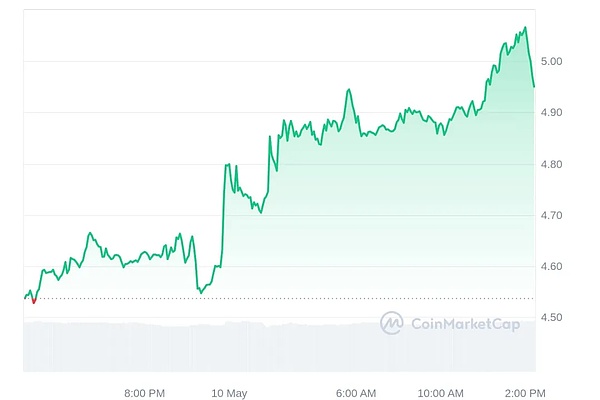Screen dimensions: 600x400
Task: Click the red low point at chart start
Action: tap(34, 301)
